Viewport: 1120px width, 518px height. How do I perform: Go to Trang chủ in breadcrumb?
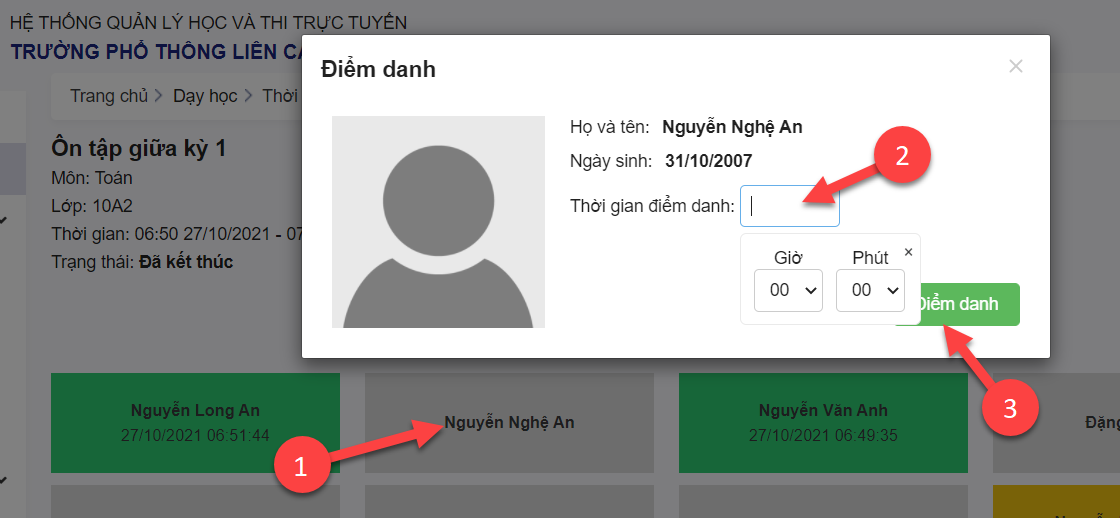[x=108, y=96]
